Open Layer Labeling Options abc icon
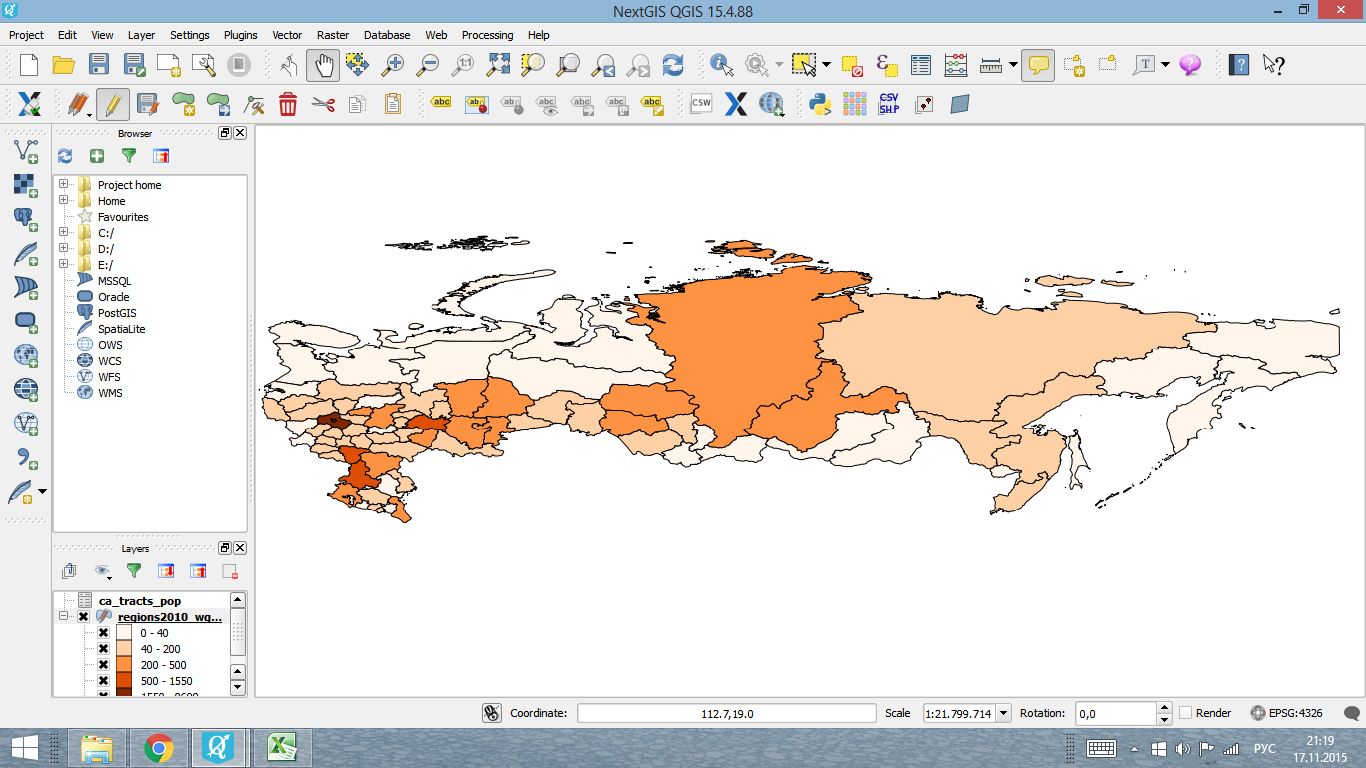Viewport: 1366px width, 768px height. click(441, 104)
